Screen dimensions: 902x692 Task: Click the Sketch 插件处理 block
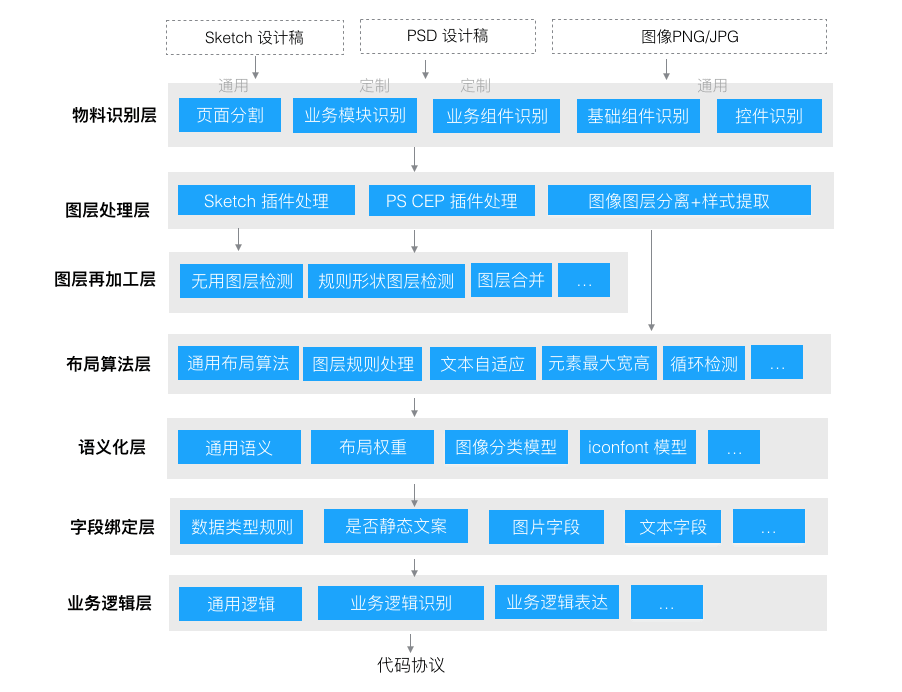pos(266,200)
